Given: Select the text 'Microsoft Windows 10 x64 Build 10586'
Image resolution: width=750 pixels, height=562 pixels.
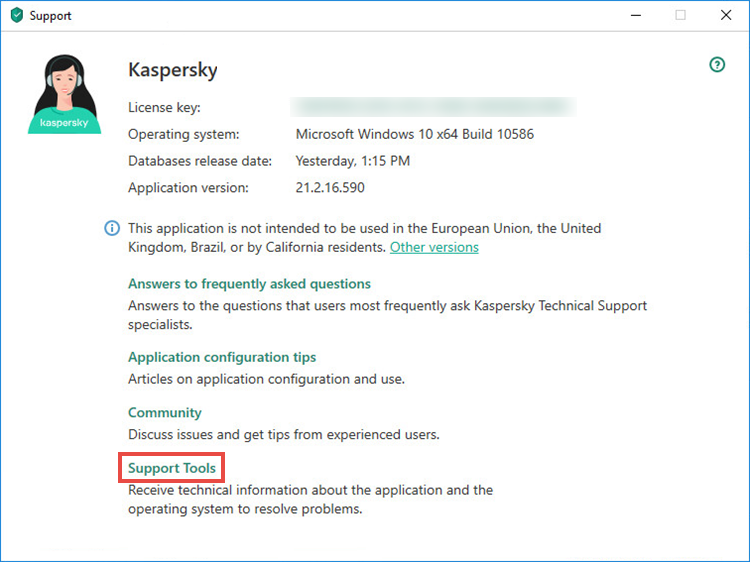Looking at the screenshot, I should 415,134.
